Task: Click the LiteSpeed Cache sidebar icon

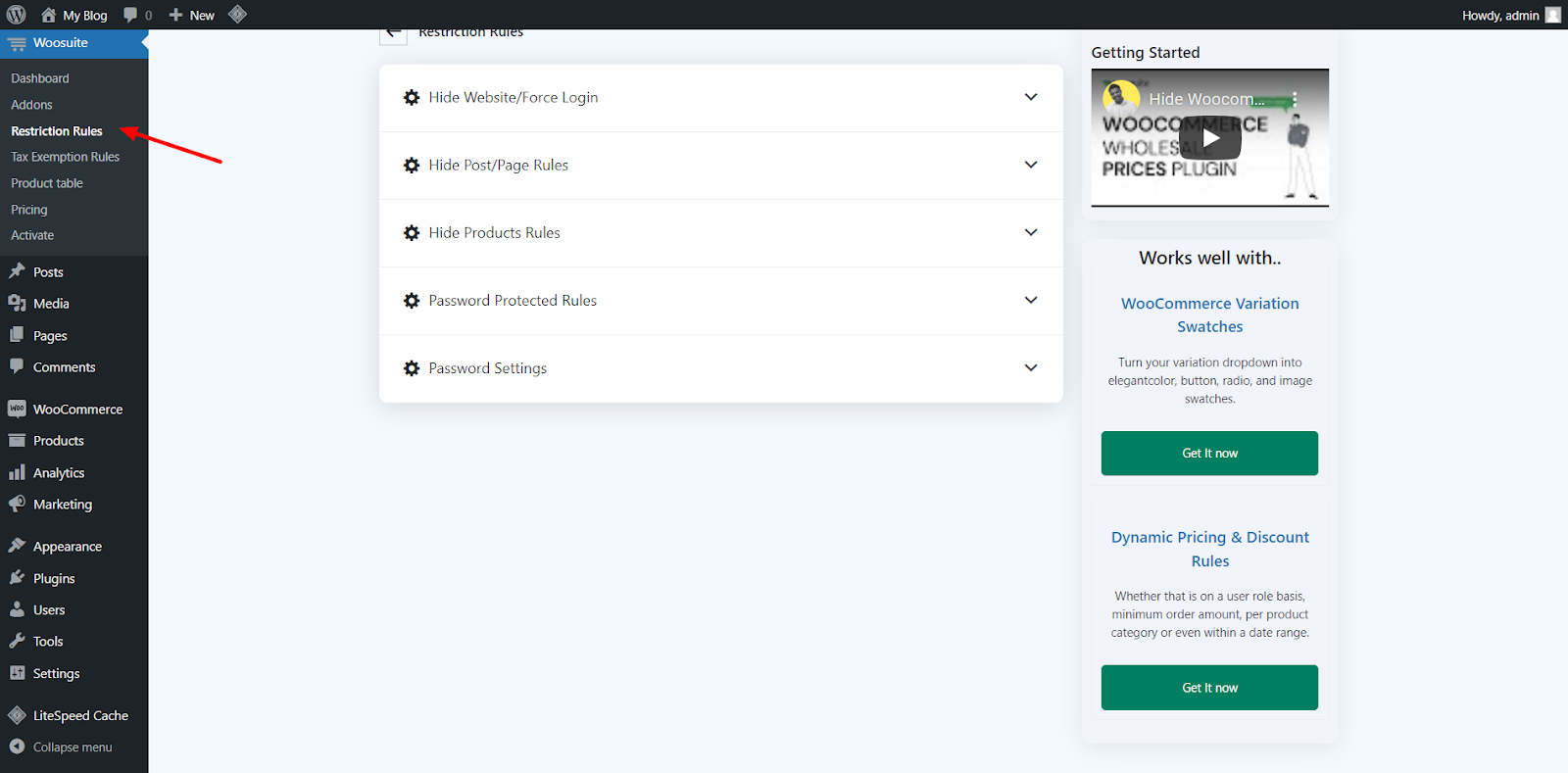Action: (x=17, y=715)
